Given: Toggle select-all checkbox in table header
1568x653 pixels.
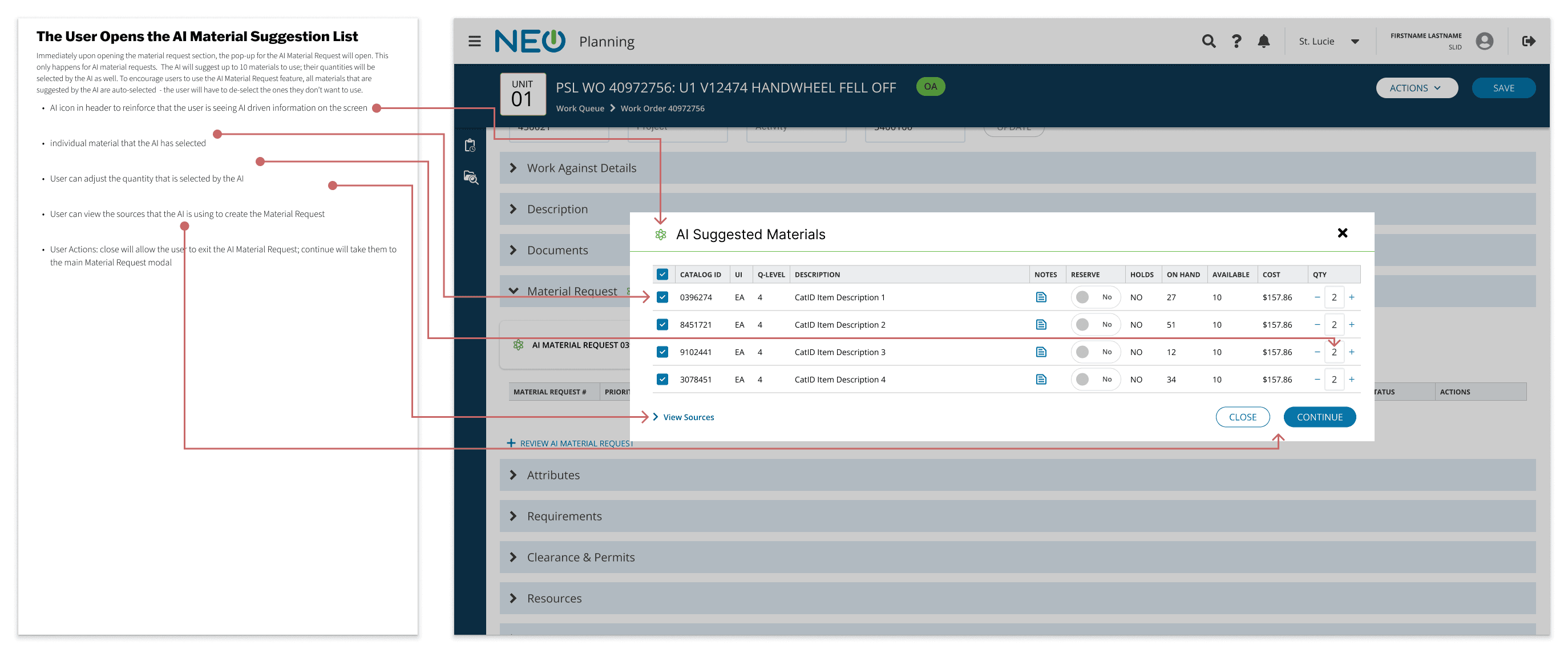Looking at the screenshot, I should click(x=662, y=275).
